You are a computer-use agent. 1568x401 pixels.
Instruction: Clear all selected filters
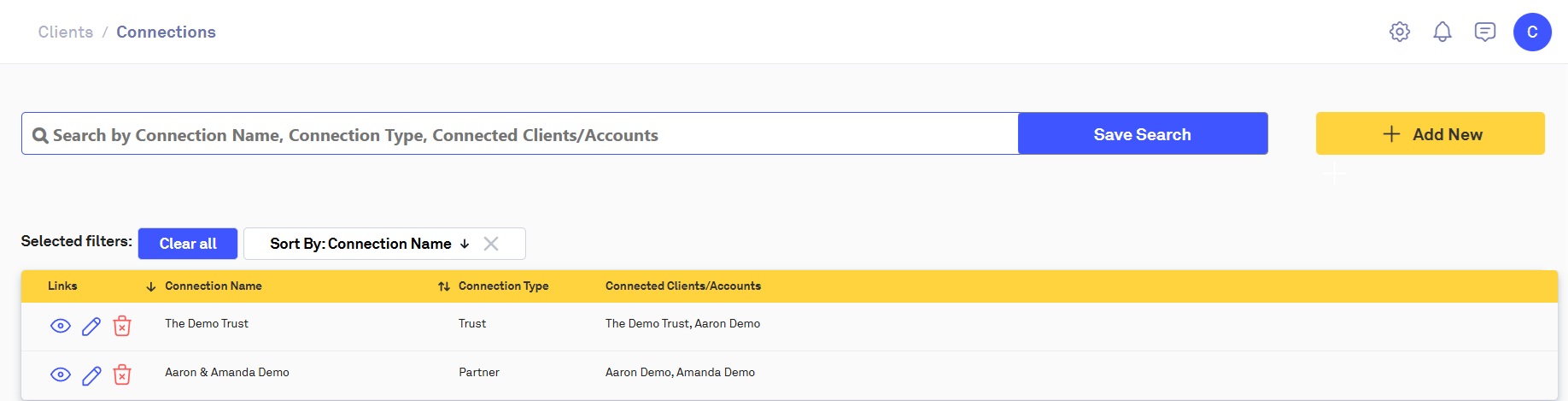pos(188,244)
